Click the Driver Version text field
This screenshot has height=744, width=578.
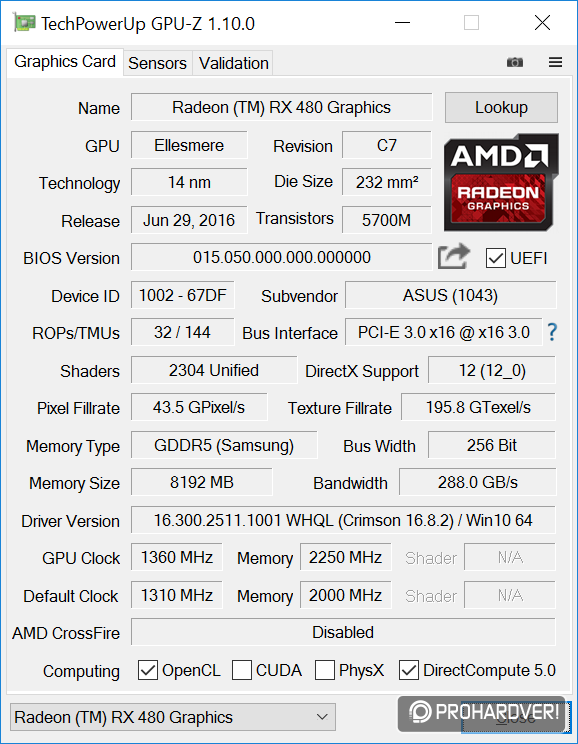343,520
